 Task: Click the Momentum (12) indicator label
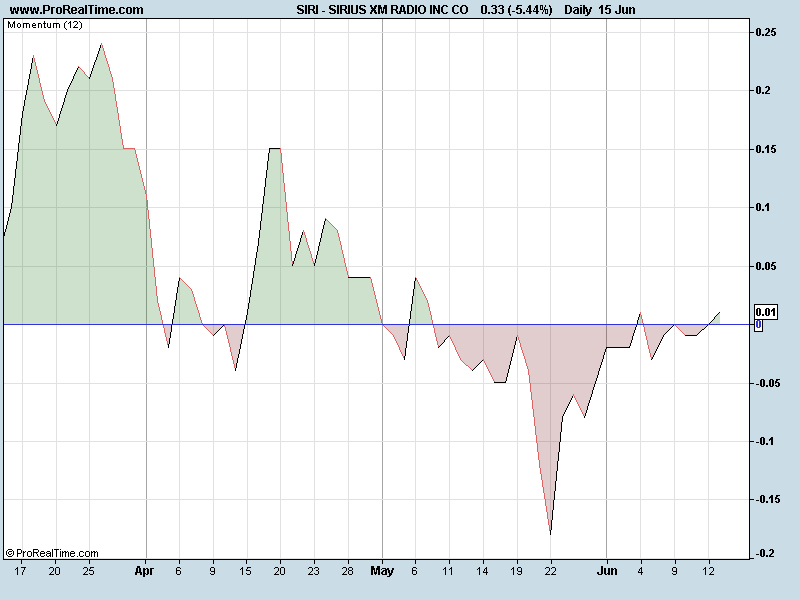pos(45,24)
